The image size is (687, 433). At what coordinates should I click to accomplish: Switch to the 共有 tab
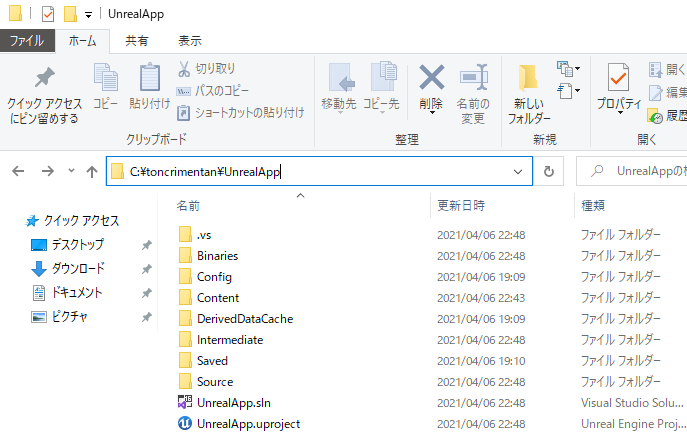click(137, 41)
